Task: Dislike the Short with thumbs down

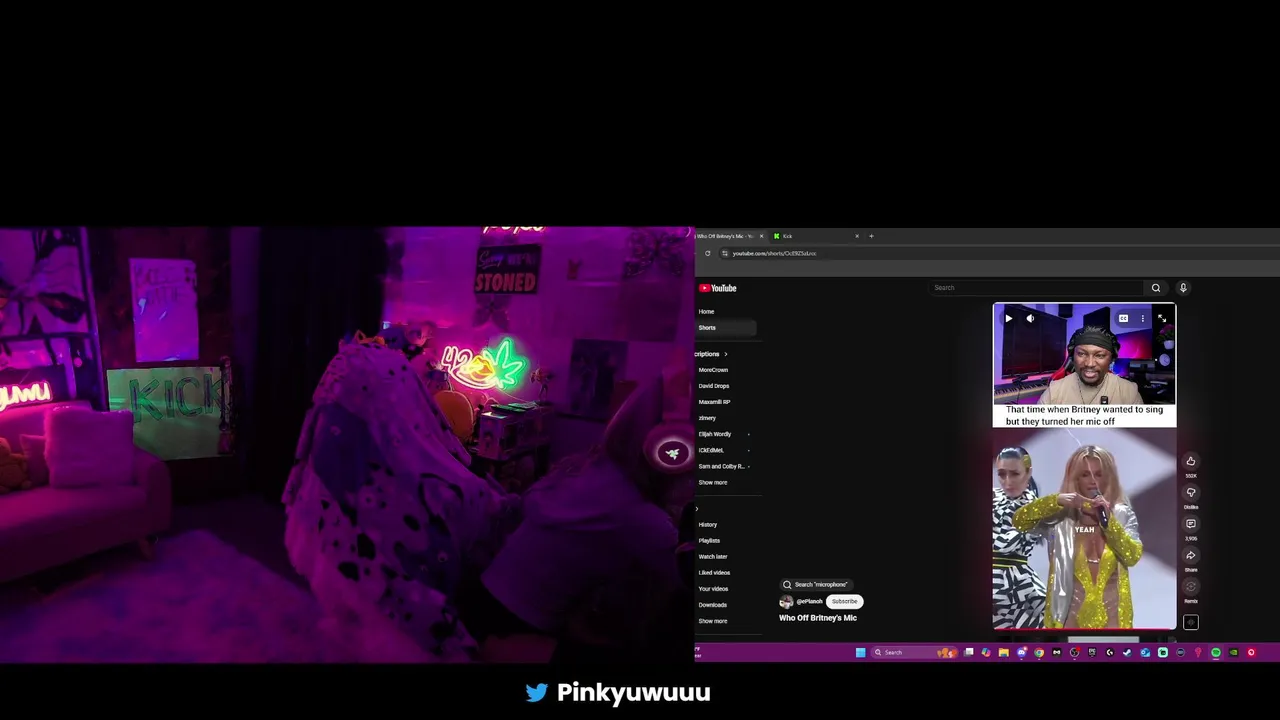Action: [x=1191, y=492]
